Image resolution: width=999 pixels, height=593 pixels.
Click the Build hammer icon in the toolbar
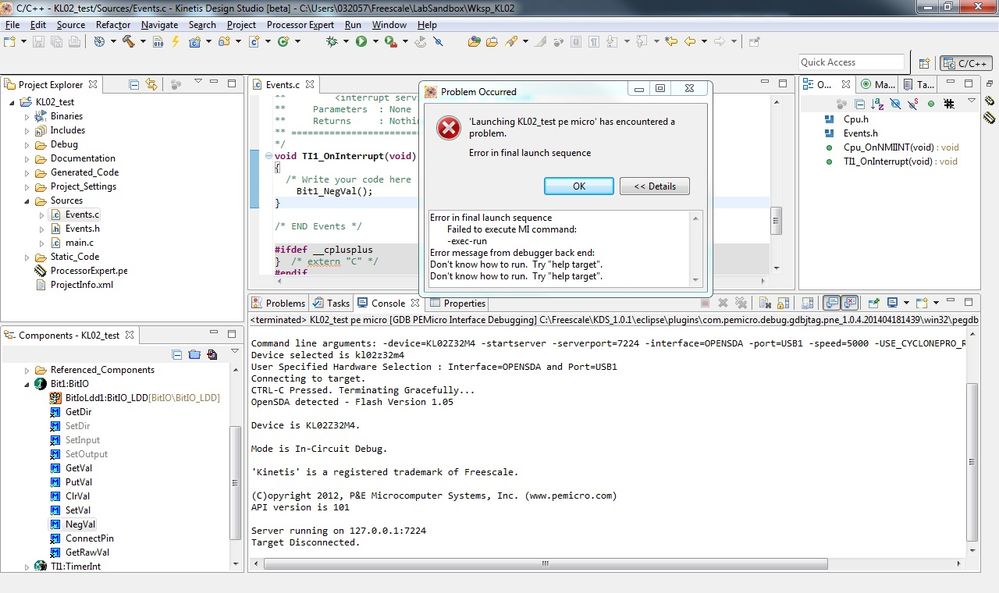pos(129,41)
